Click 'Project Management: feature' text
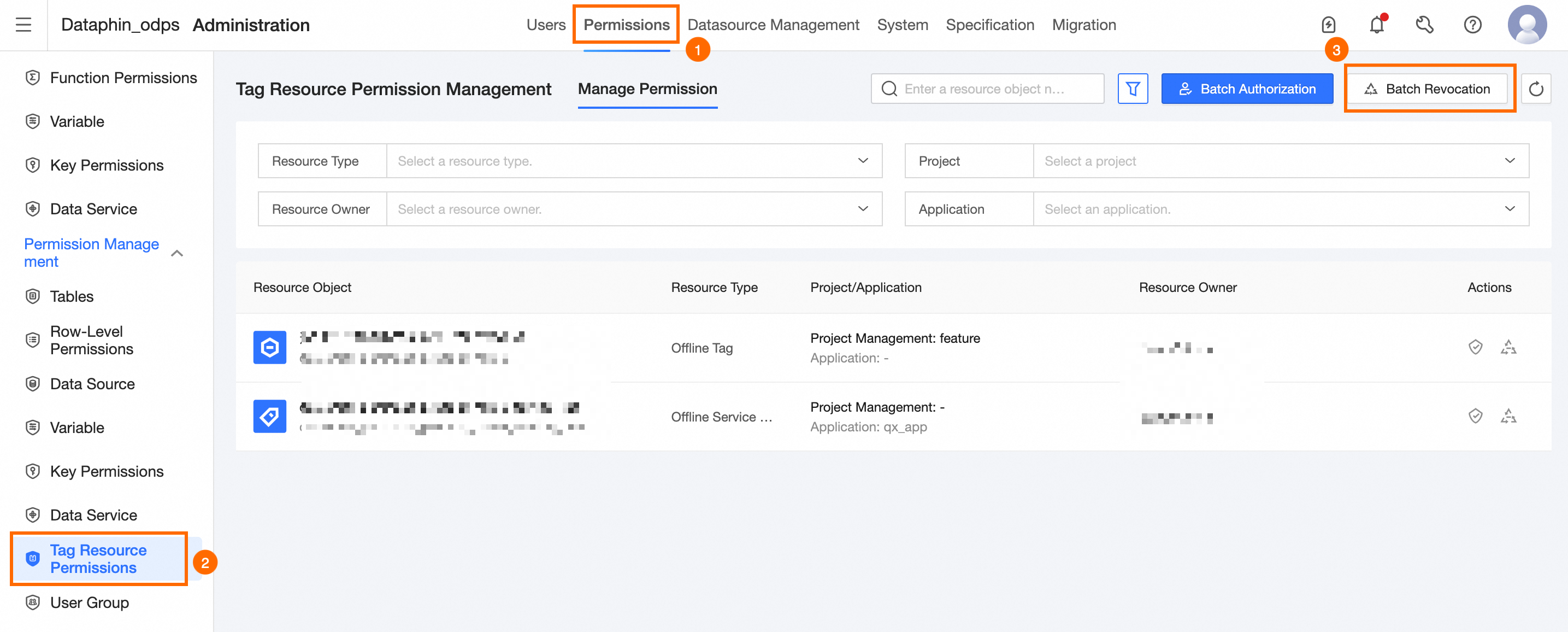 (x=895, y=338)
